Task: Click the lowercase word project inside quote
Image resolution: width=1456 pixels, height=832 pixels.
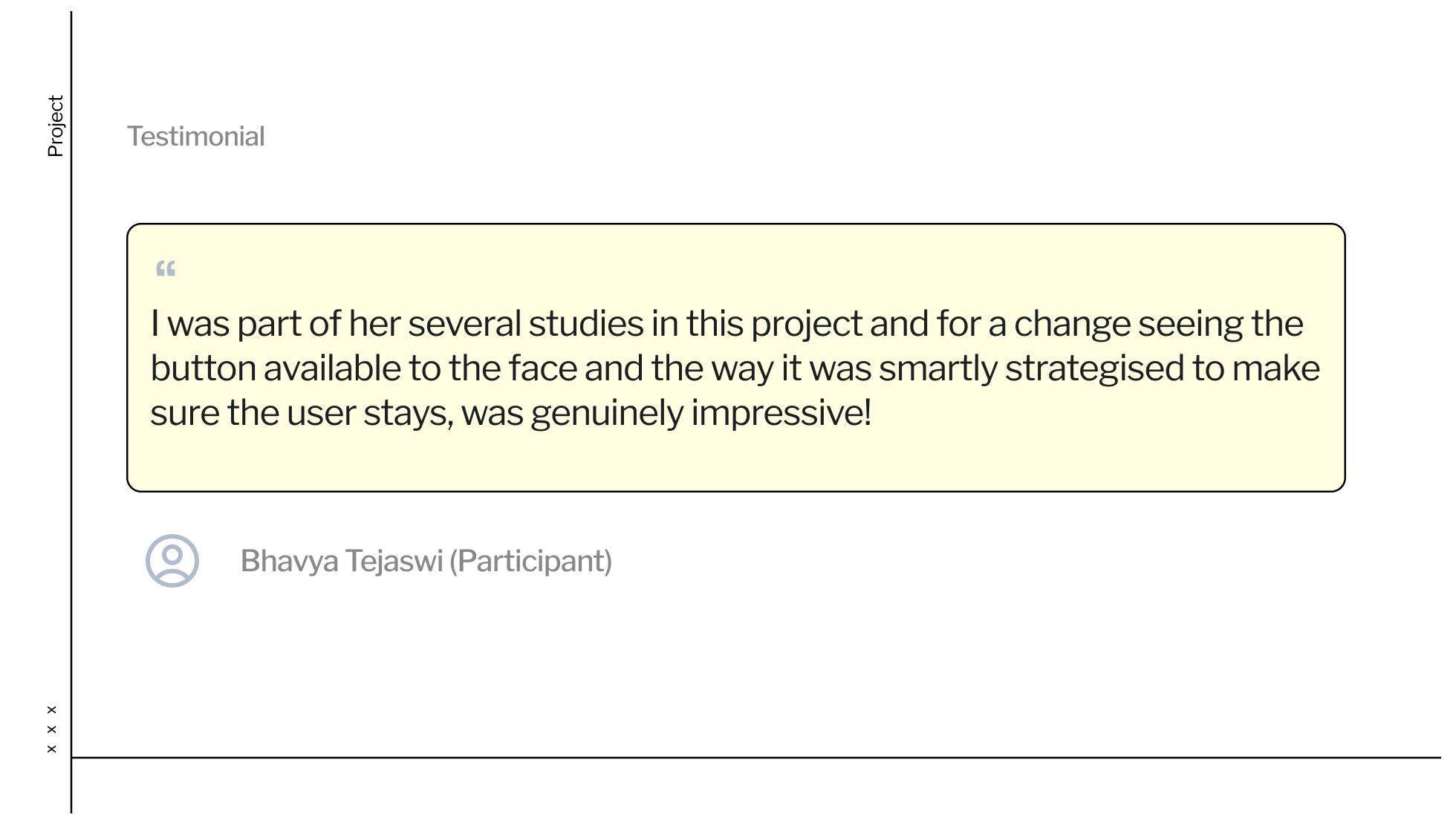Action: (807, 324)
